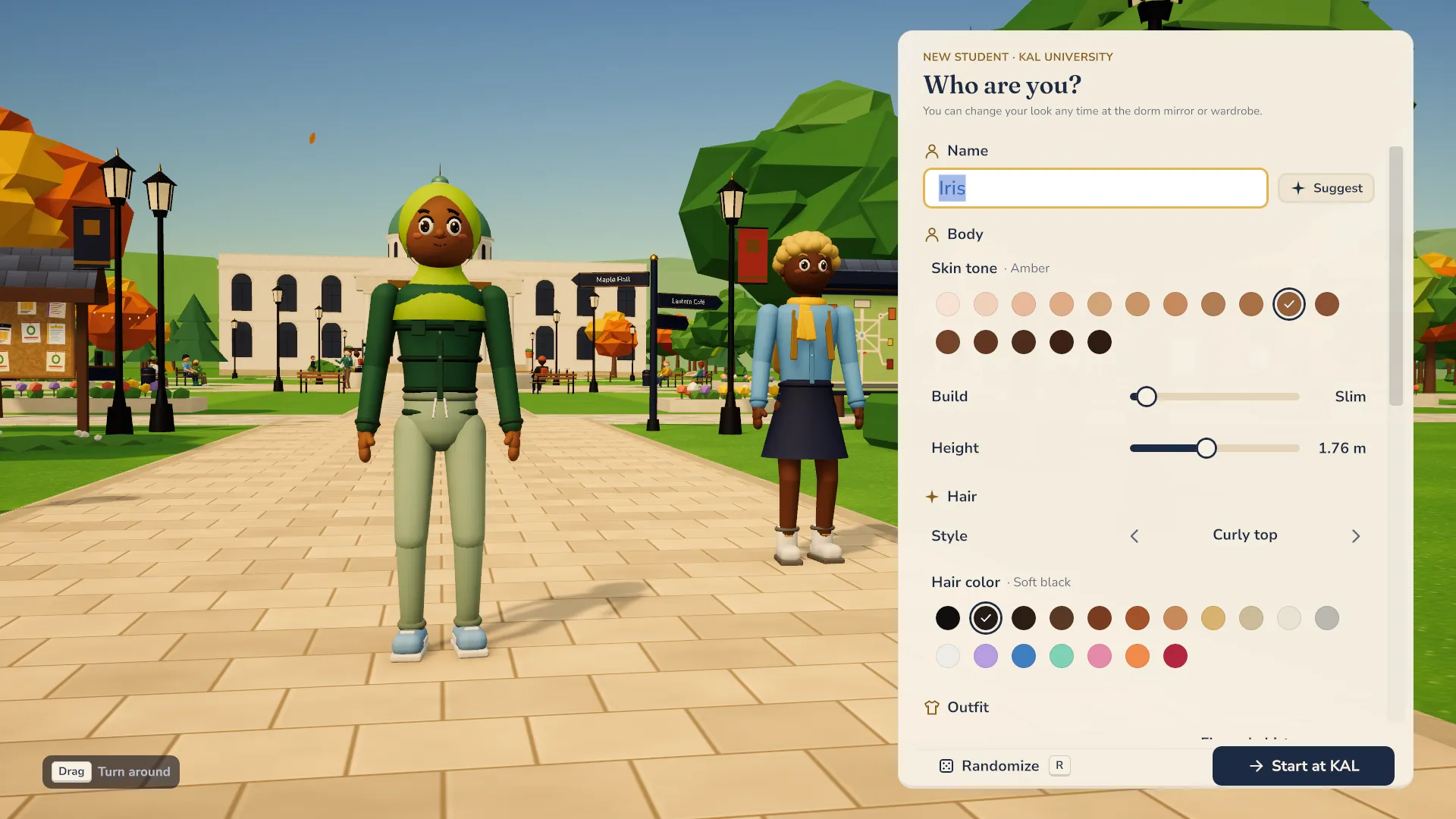
Task: Click the Outfit shirt icon
Action: click(x=932, y=708)
